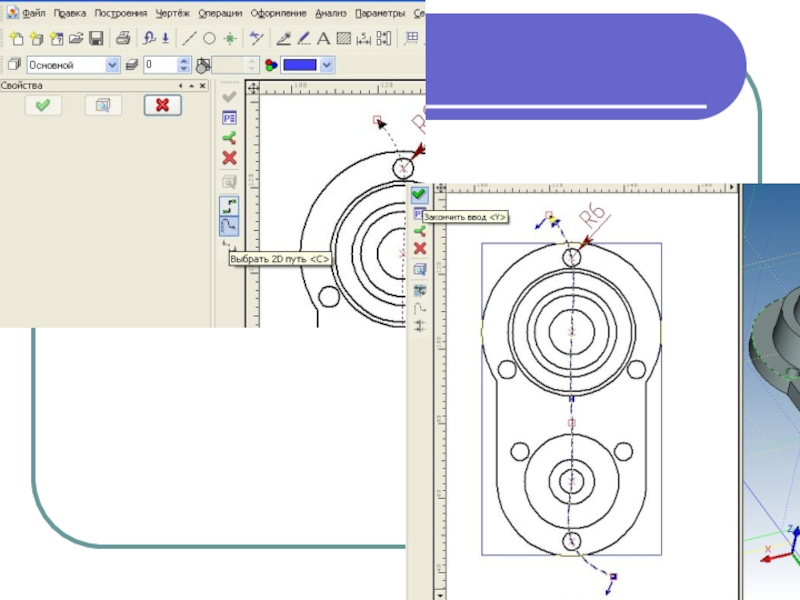Open the Основной line type dropdown
Image resolution: width=800 pixels, height=600 pixels.
pyautogui.click(x=112, y=65)
